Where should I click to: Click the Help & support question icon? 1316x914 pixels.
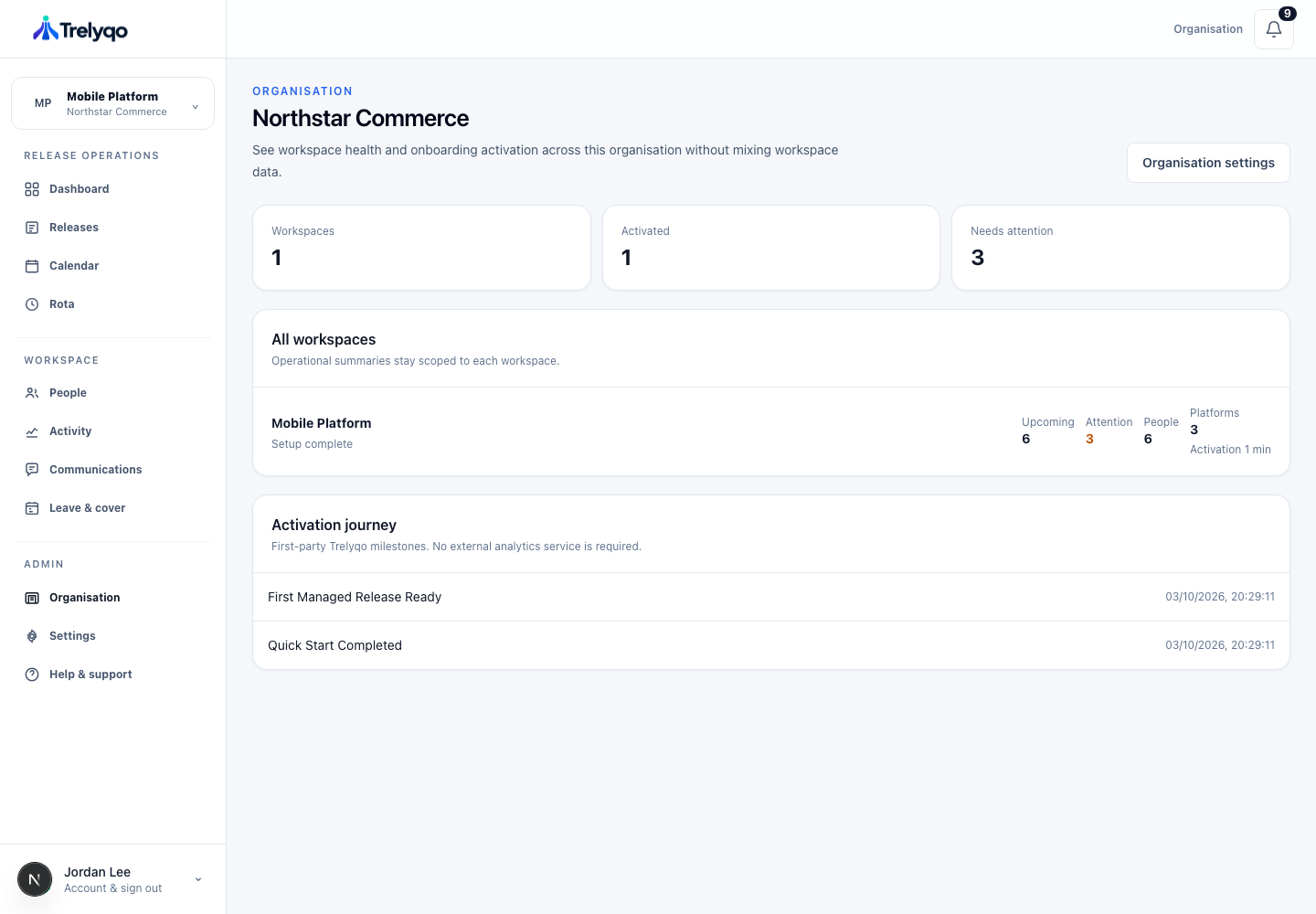pyautogui.click(x=32, y=675)
